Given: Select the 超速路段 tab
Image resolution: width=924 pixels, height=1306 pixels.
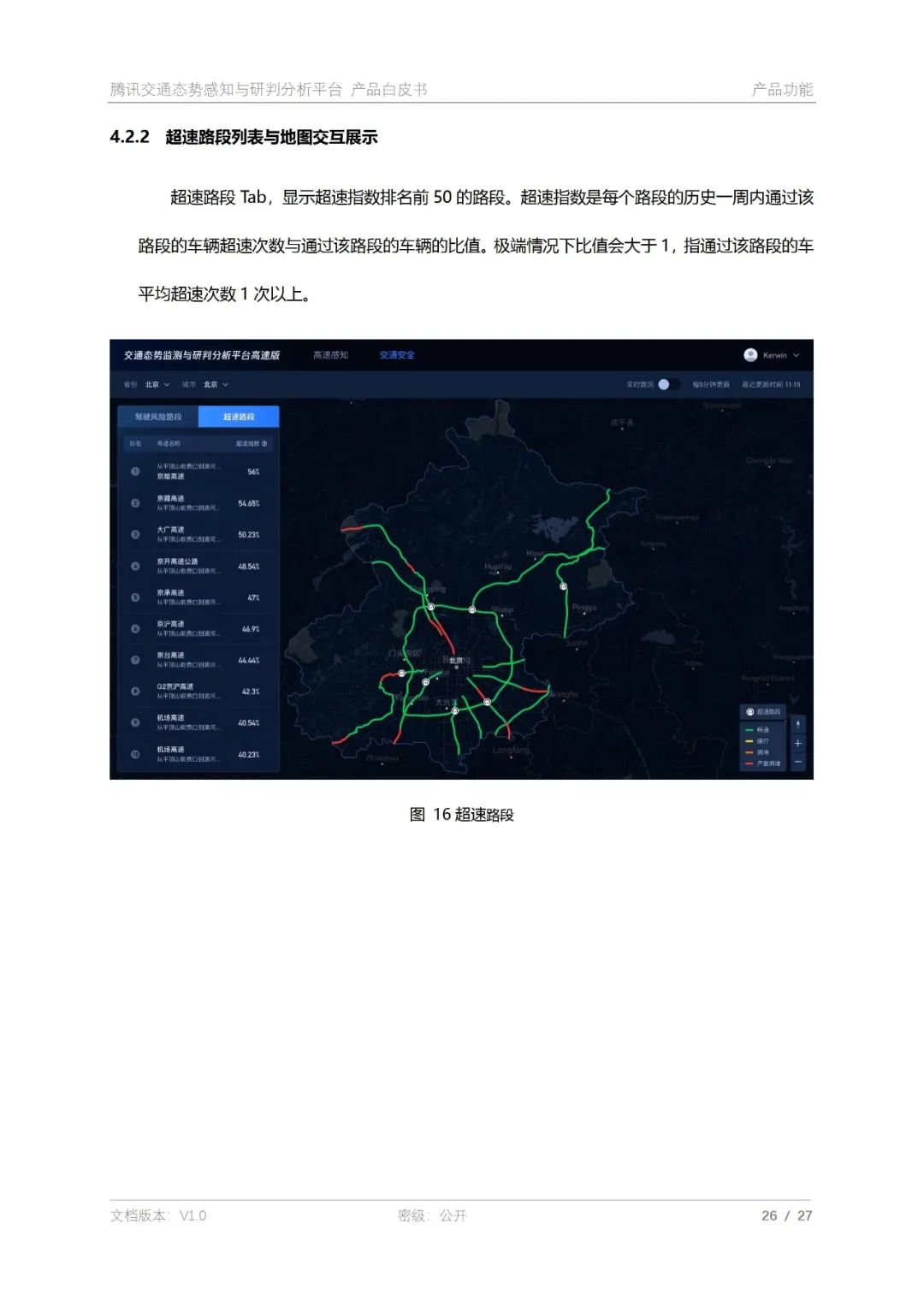Looking at the screenshot, I should (239, 417).
